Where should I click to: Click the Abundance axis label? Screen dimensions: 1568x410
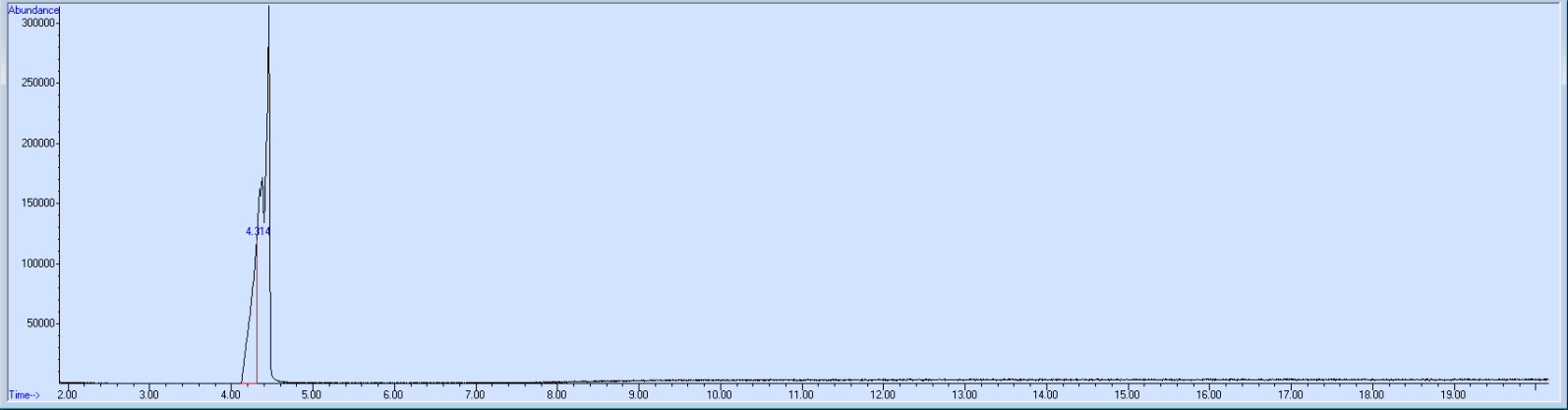point(33,10)
